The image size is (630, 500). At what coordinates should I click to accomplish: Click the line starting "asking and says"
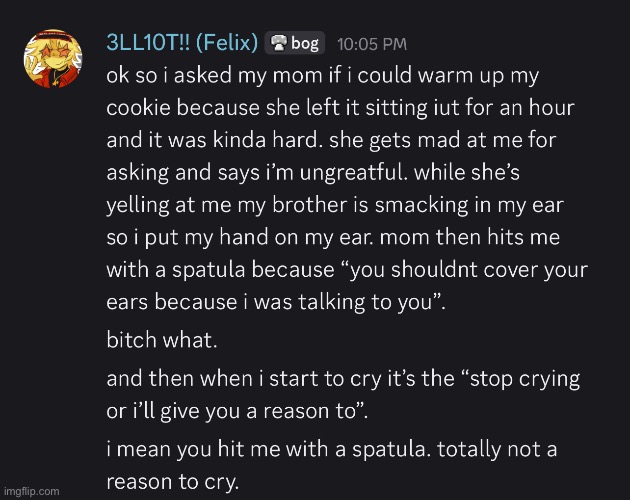(x=313, y=173)
